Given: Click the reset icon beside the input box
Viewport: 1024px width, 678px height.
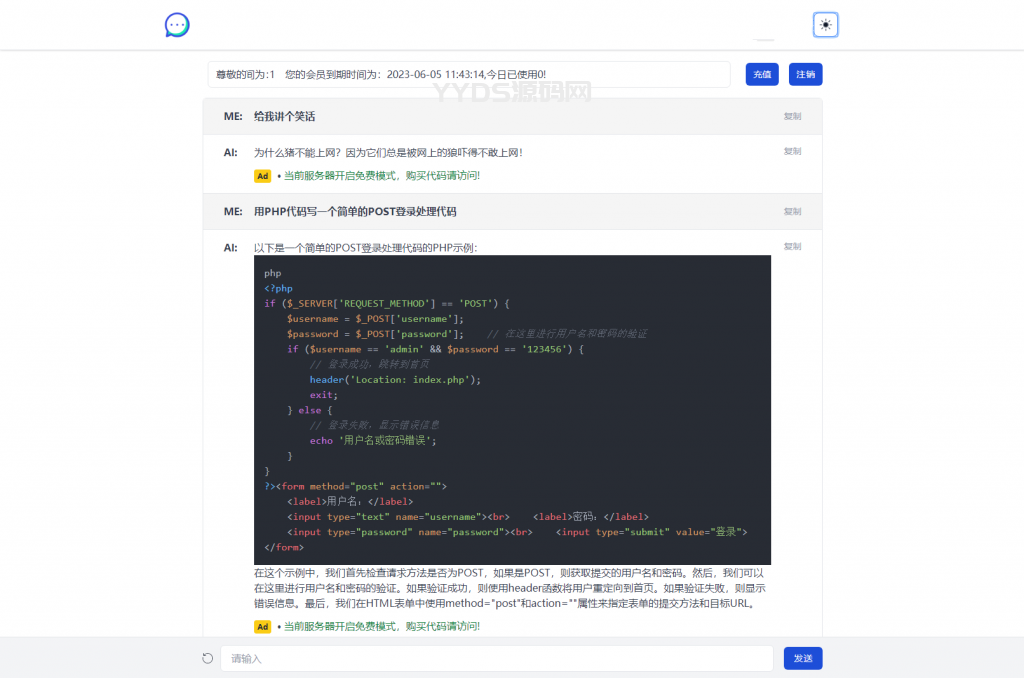Looking at the screenshot, I should [208, 658].
